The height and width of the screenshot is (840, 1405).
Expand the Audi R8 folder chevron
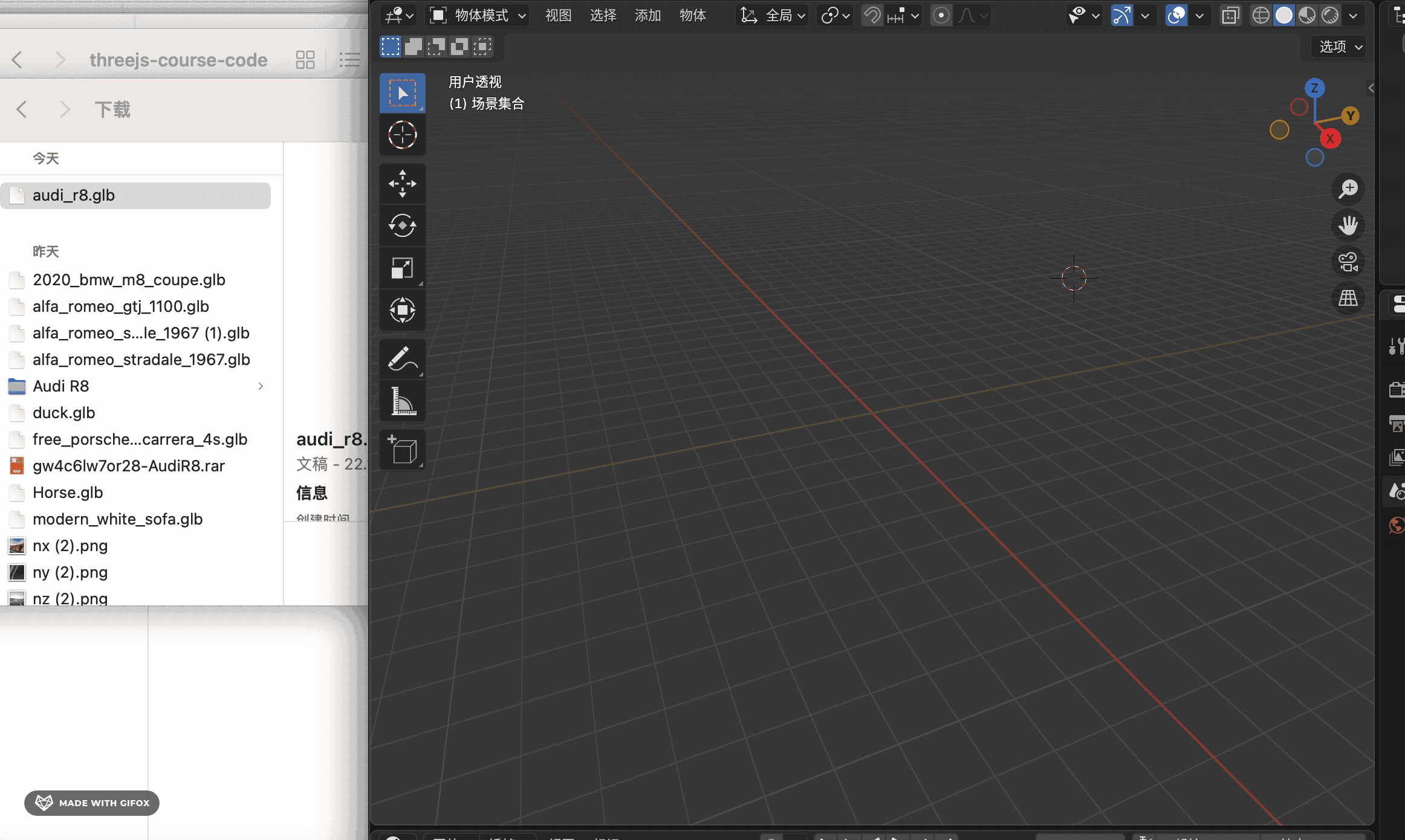[261, 386]
